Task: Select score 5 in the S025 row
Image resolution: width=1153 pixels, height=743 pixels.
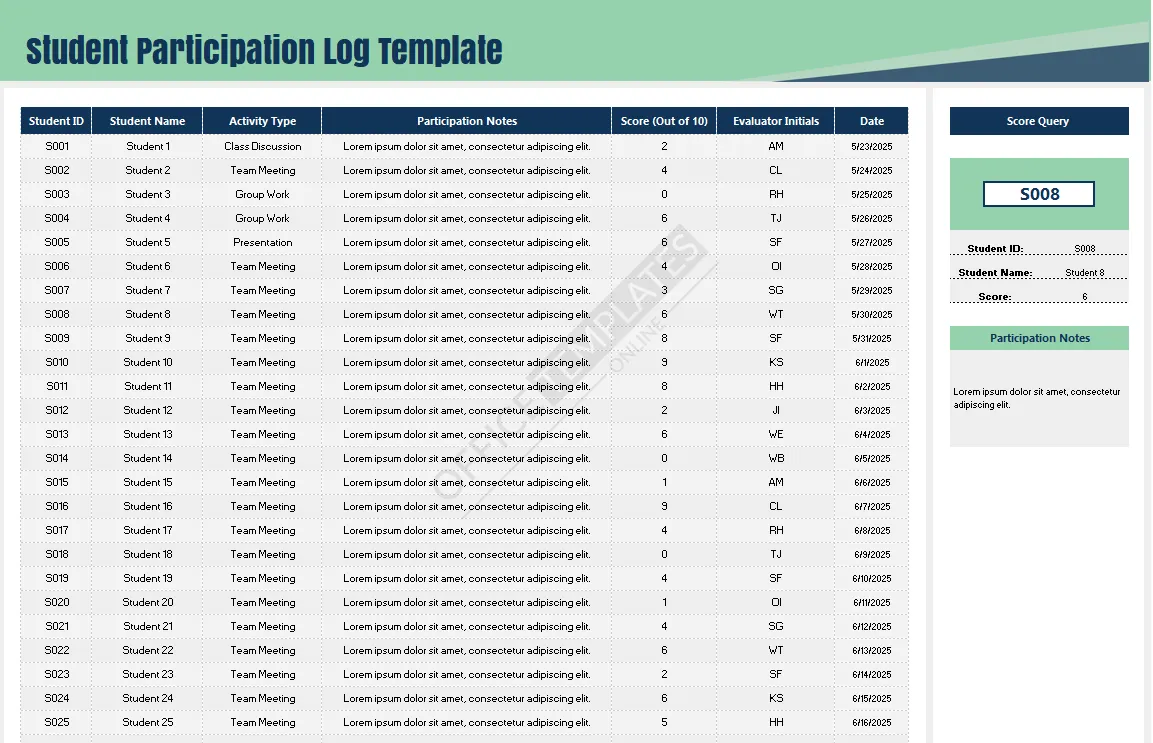Action: [664, 722]
